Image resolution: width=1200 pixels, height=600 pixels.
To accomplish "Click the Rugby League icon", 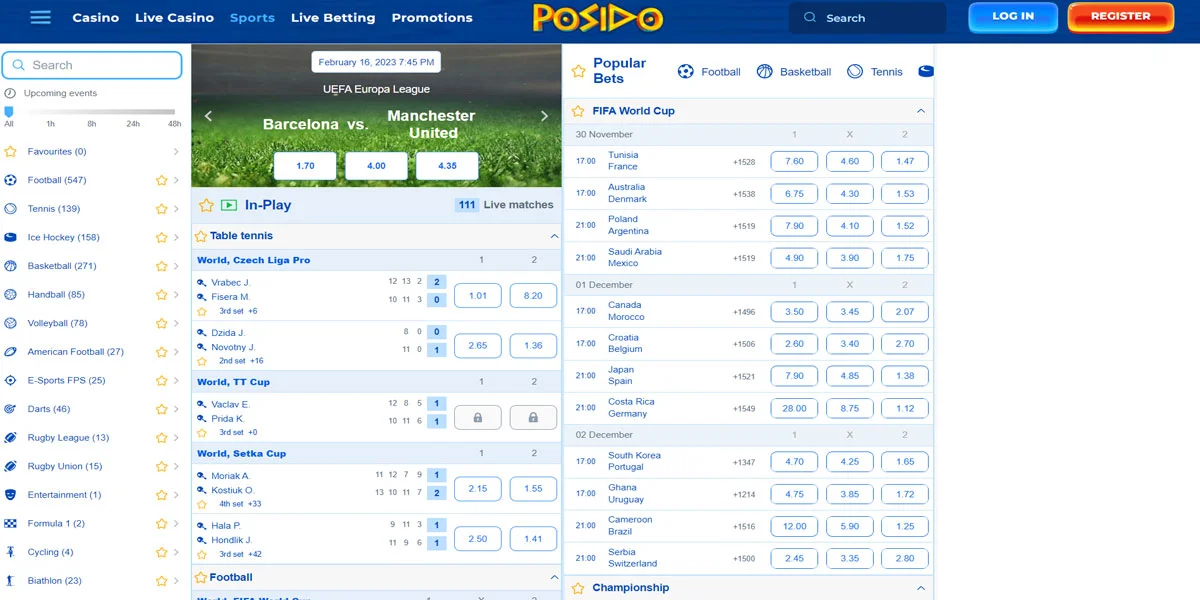I will [10, 438].
